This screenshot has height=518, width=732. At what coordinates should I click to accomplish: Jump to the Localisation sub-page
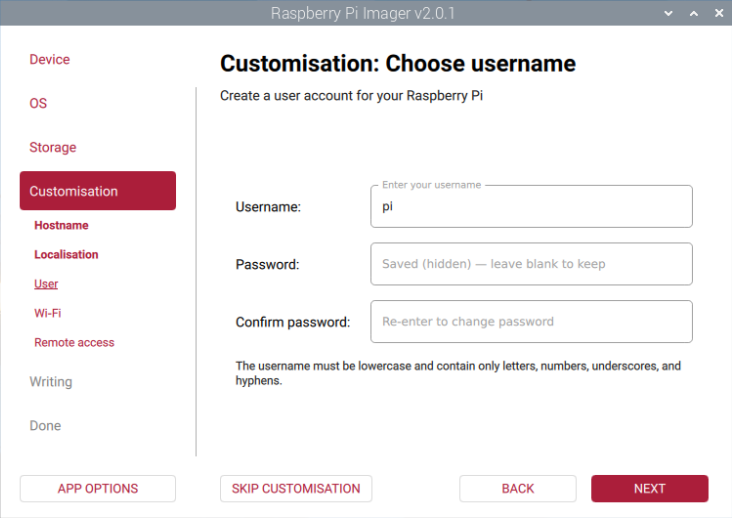(x=66, y=254)
